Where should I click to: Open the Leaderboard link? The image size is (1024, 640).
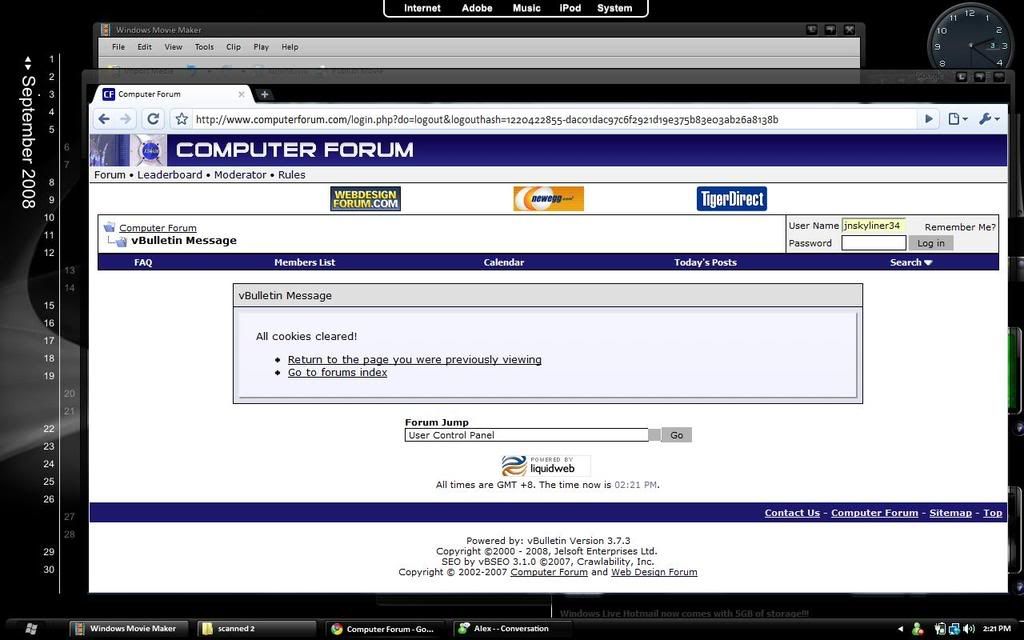click(x=170, y=174)
